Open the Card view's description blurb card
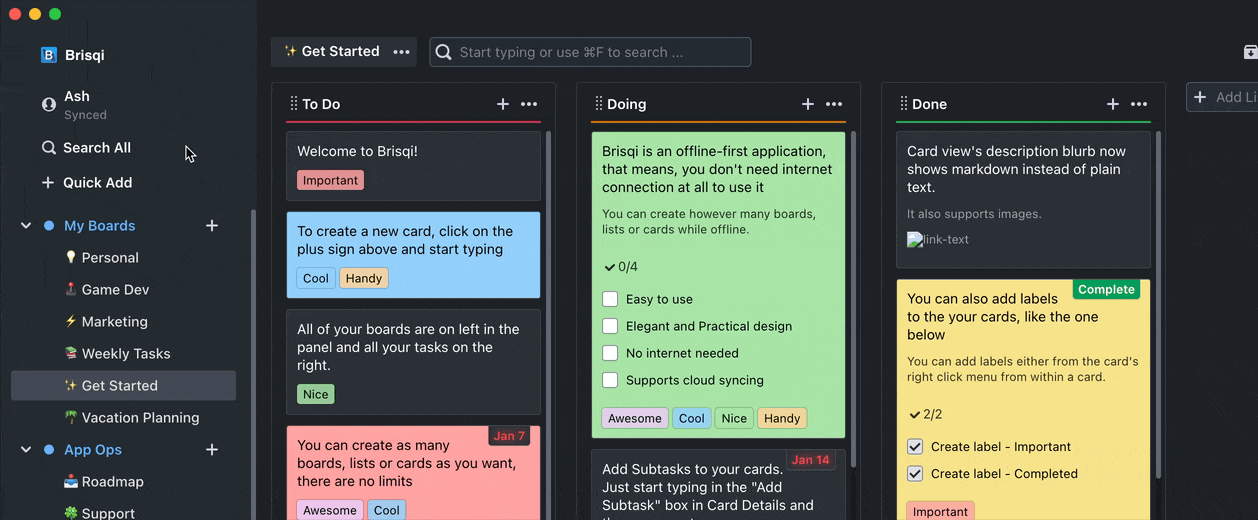Screen dimensions: 1258x520 [1023, 200]
